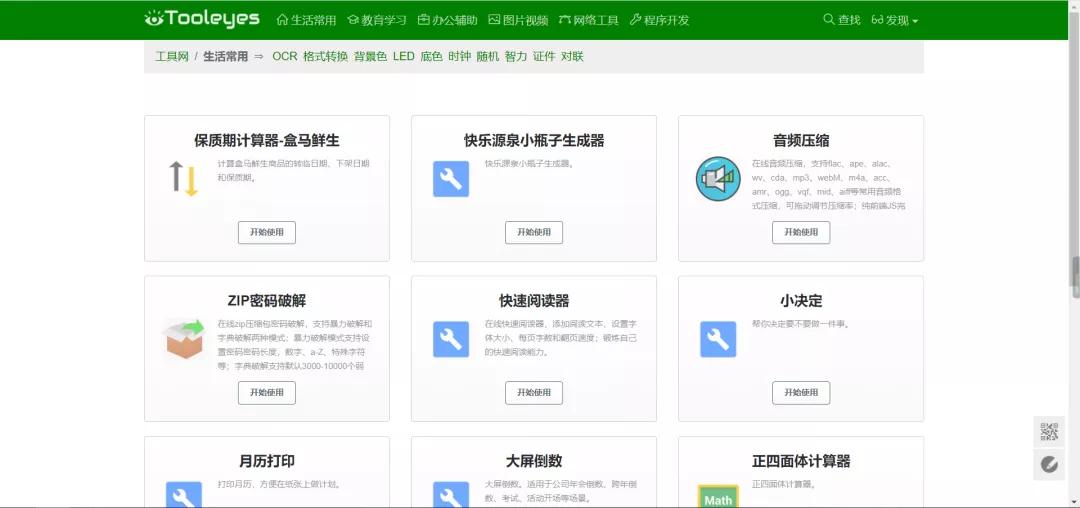
Task: Start using 小决定
Action: [x=801, y=392]
